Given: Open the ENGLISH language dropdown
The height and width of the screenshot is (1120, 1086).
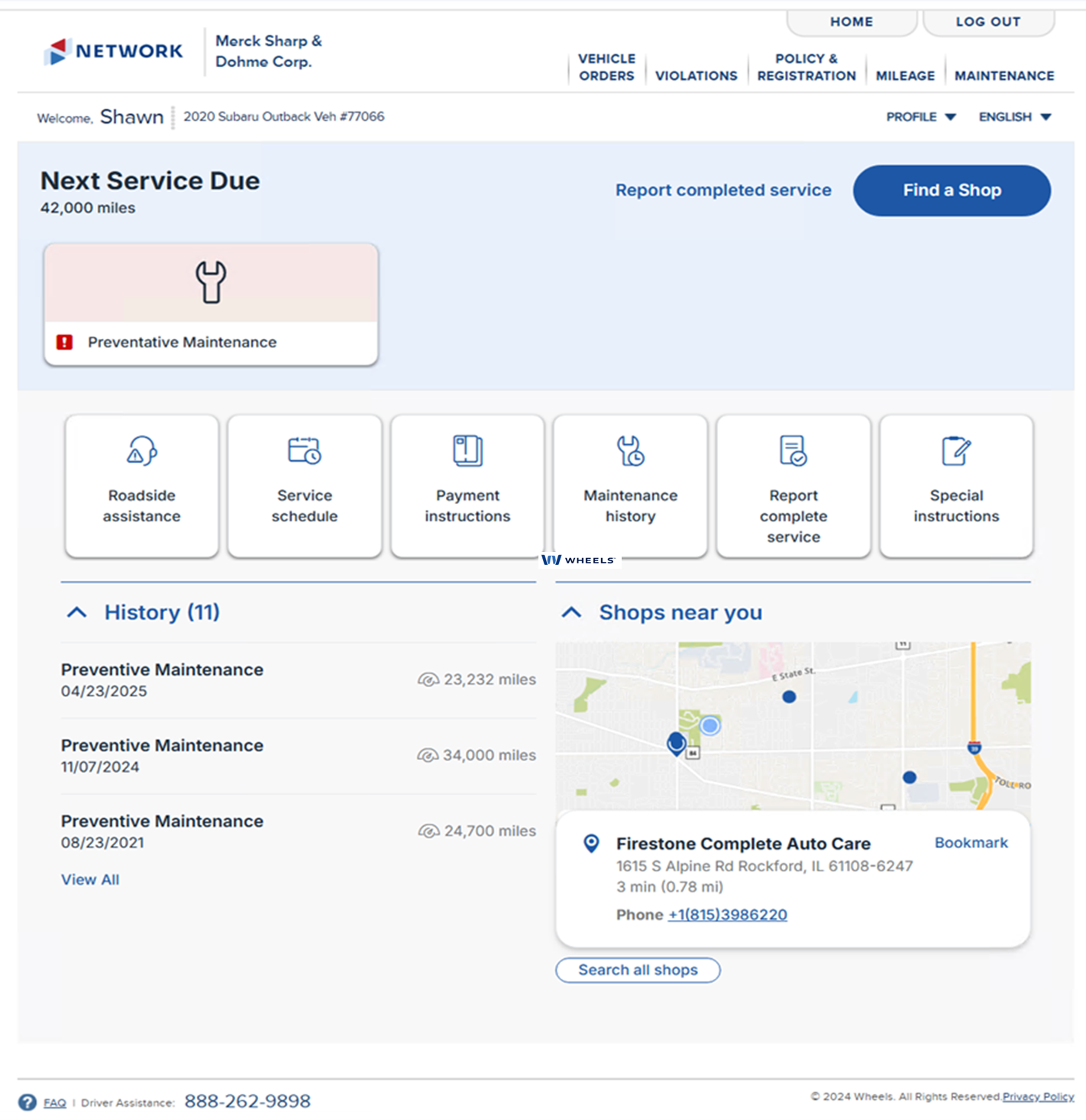Looking at the screenshot, I should pos(1014,117).
